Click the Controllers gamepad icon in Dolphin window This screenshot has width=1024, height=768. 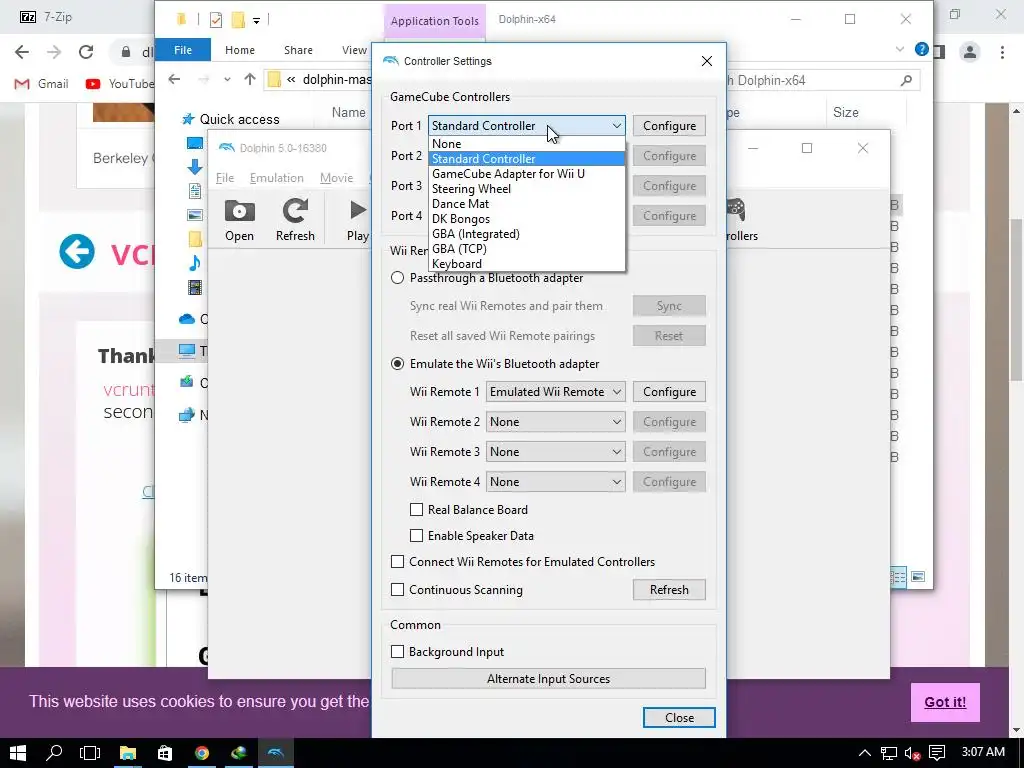tap(736, 210)
